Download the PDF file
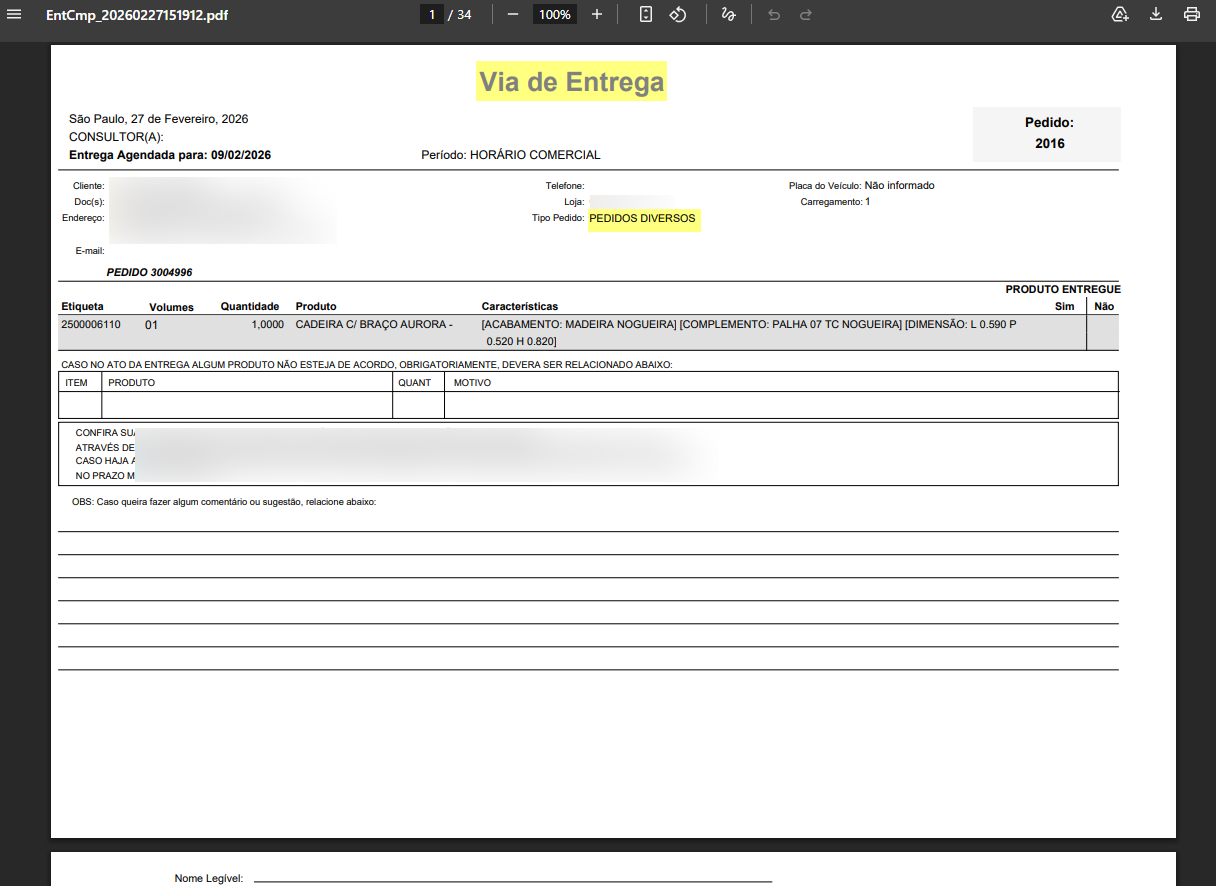The width and height of the screenshot is (1216, 886). click(1156, 15)
